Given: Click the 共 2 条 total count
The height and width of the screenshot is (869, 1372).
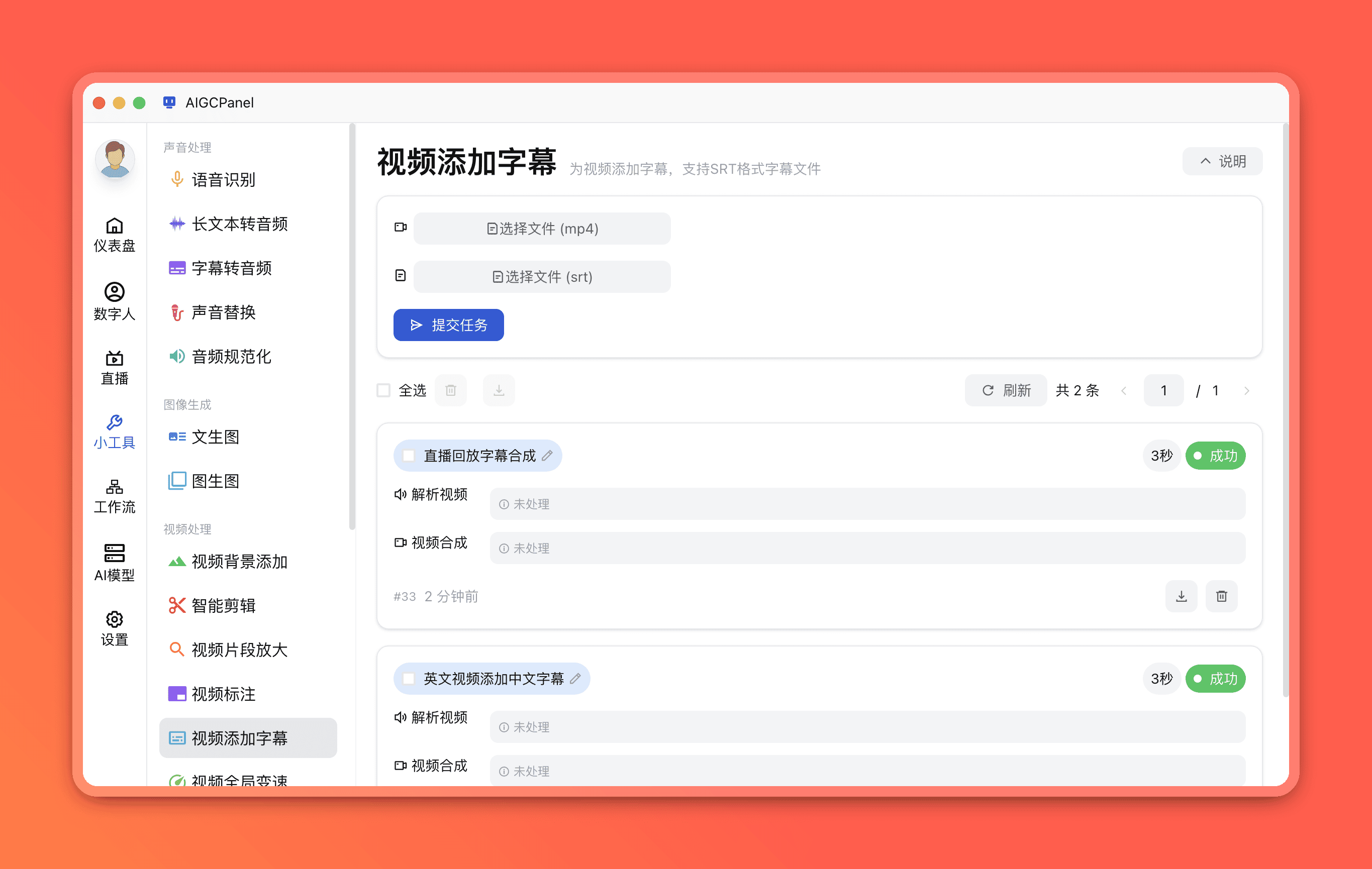Looking at the screenshot, I should click(x=1077, y=391).
